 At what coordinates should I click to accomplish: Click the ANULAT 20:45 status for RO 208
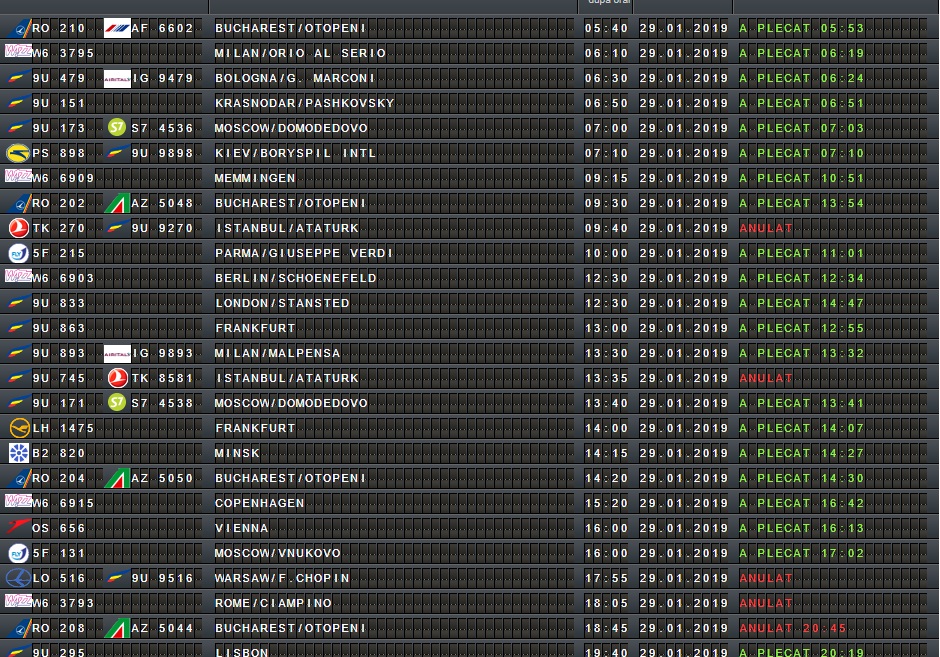point(793,628)
